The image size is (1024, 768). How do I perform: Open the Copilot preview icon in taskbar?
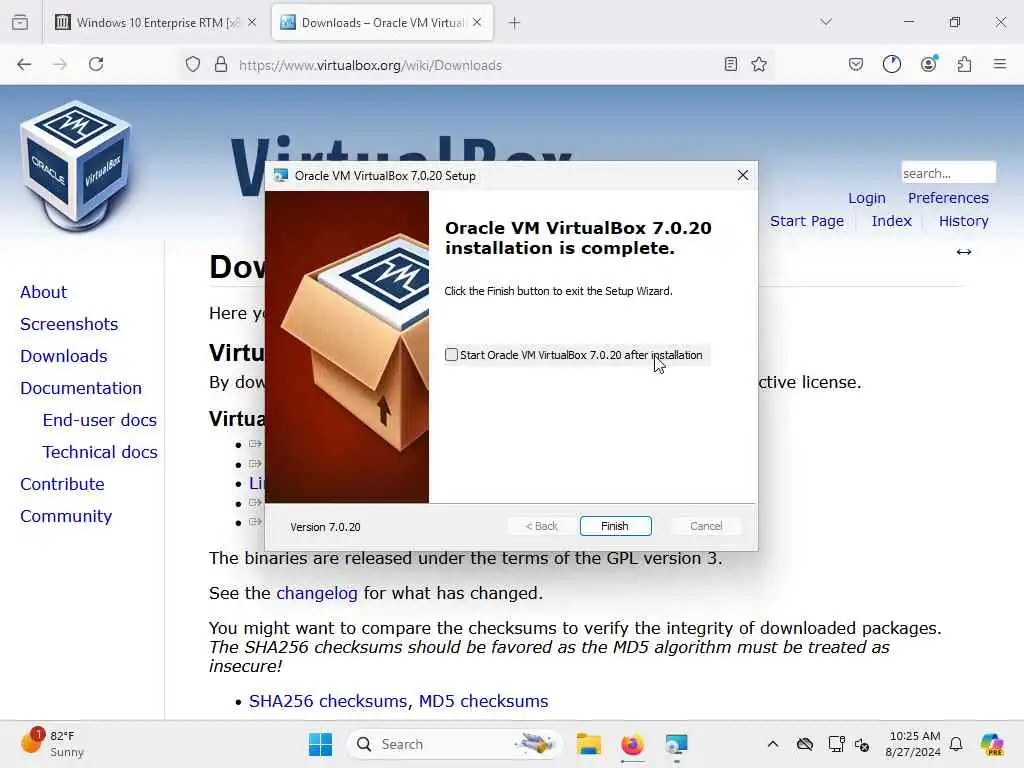click(x=991, y=744)
